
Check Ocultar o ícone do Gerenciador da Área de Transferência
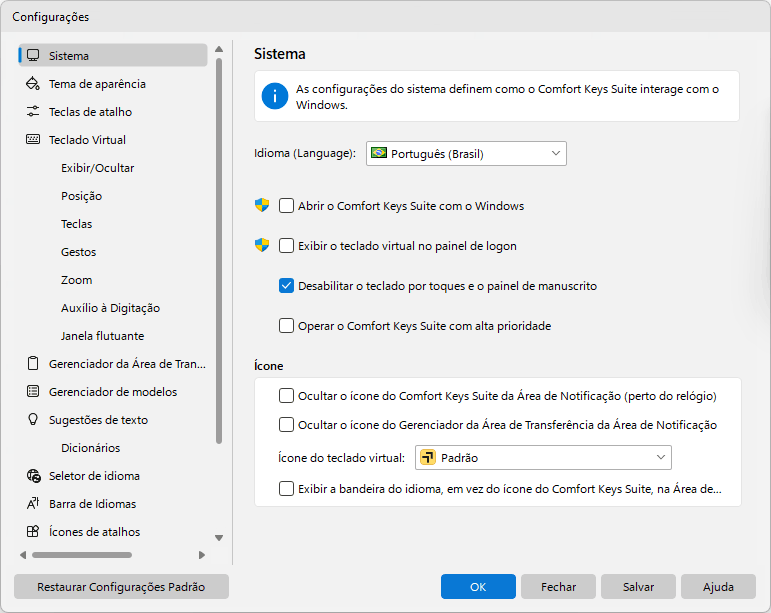(x=286, y=424)
